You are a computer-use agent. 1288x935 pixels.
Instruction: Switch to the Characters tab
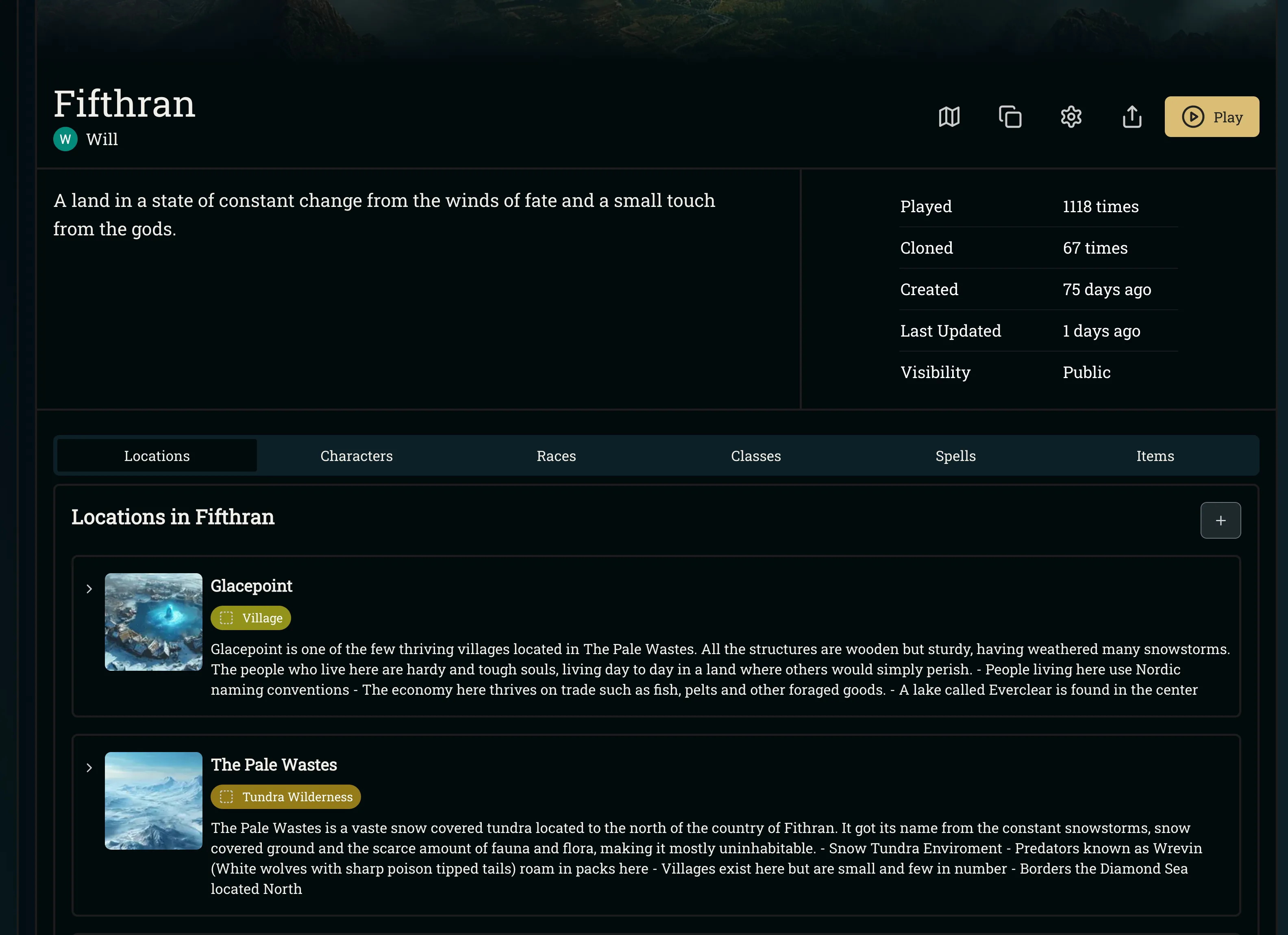pos(356,456)
